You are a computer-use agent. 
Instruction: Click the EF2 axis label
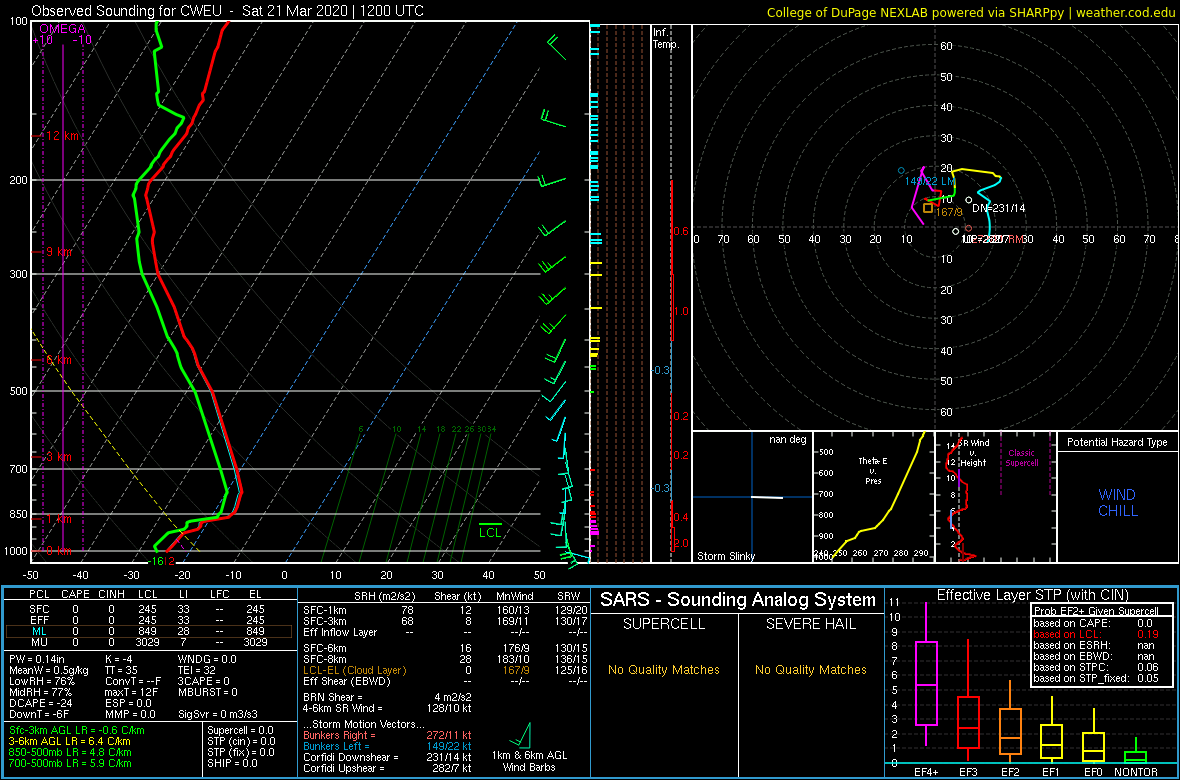pos(1009,772)
